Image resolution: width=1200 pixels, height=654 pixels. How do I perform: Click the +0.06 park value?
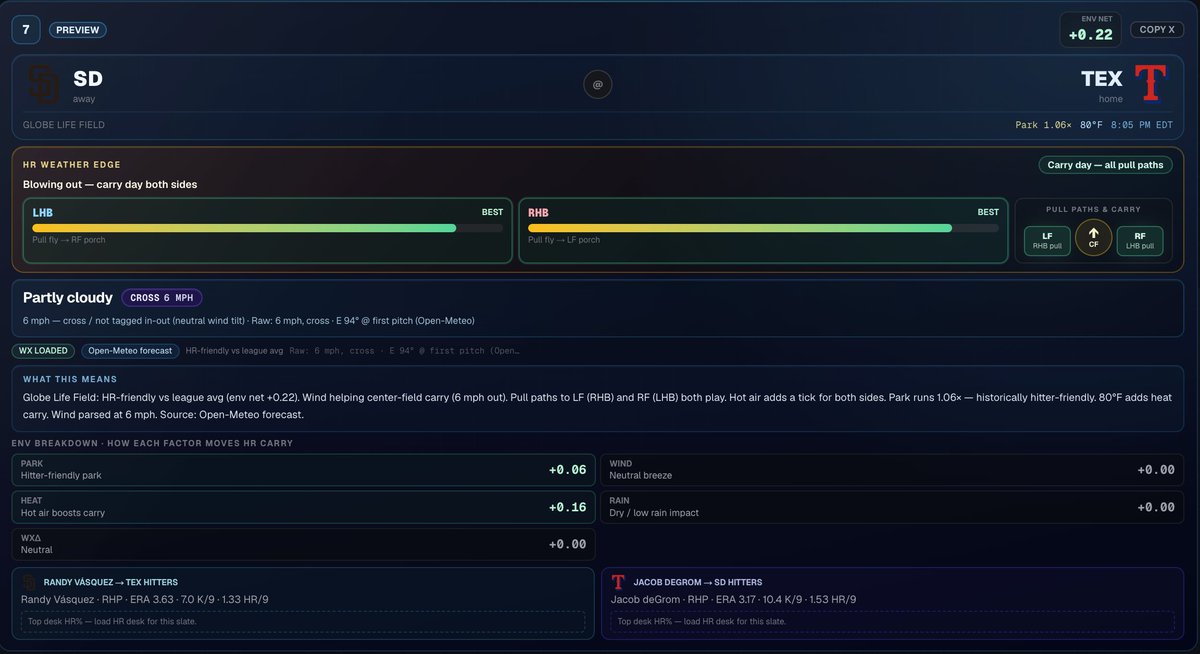[x=567, y=470]
